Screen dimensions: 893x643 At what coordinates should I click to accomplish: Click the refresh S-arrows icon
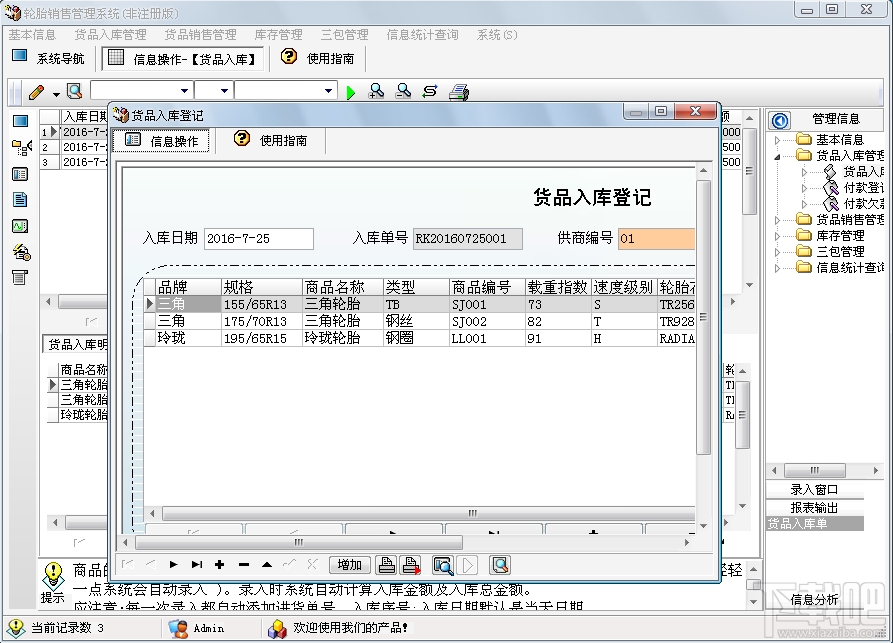click(430, 91)
